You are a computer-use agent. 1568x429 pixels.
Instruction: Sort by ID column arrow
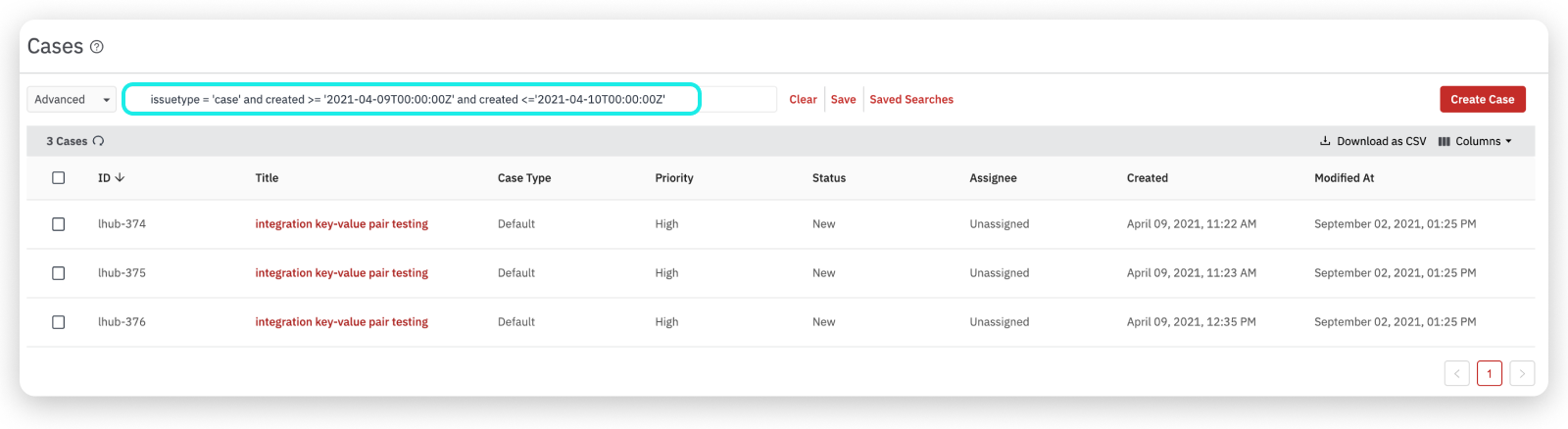pos(120,177)
